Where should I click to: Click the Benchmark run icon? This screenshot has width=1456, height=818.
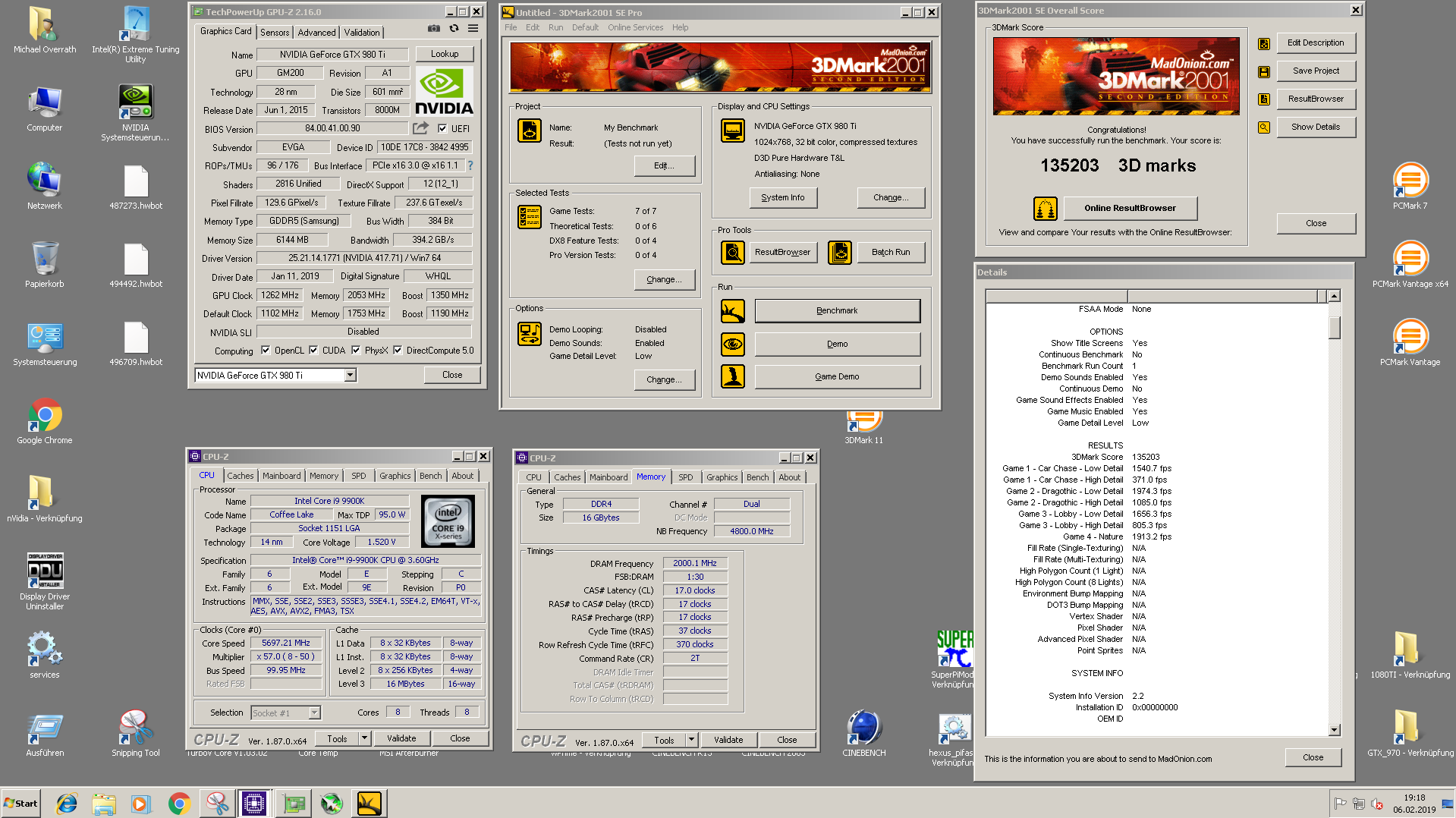733,311
